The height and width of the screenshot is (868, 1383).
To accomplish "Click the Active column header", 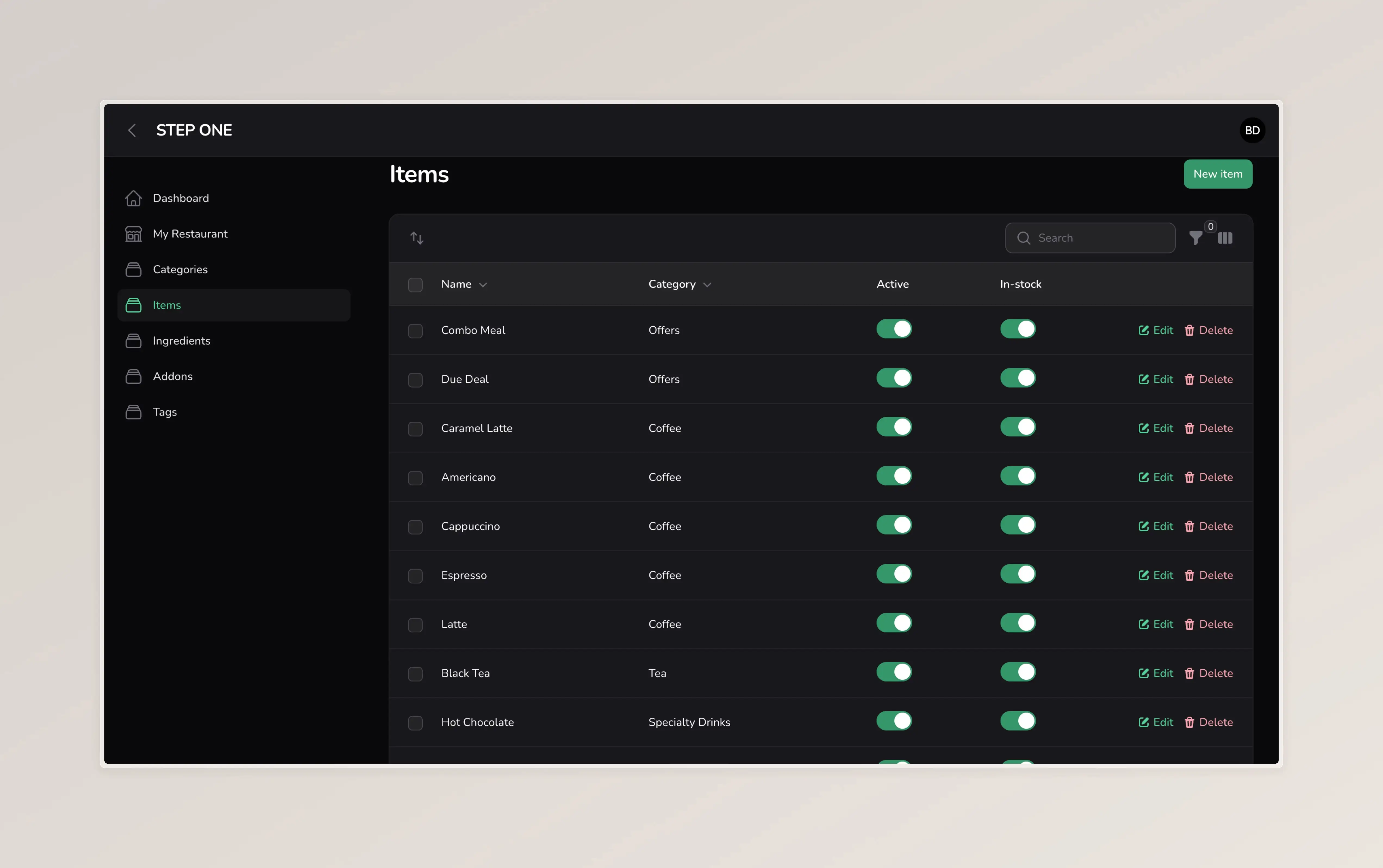I will 892,284.
